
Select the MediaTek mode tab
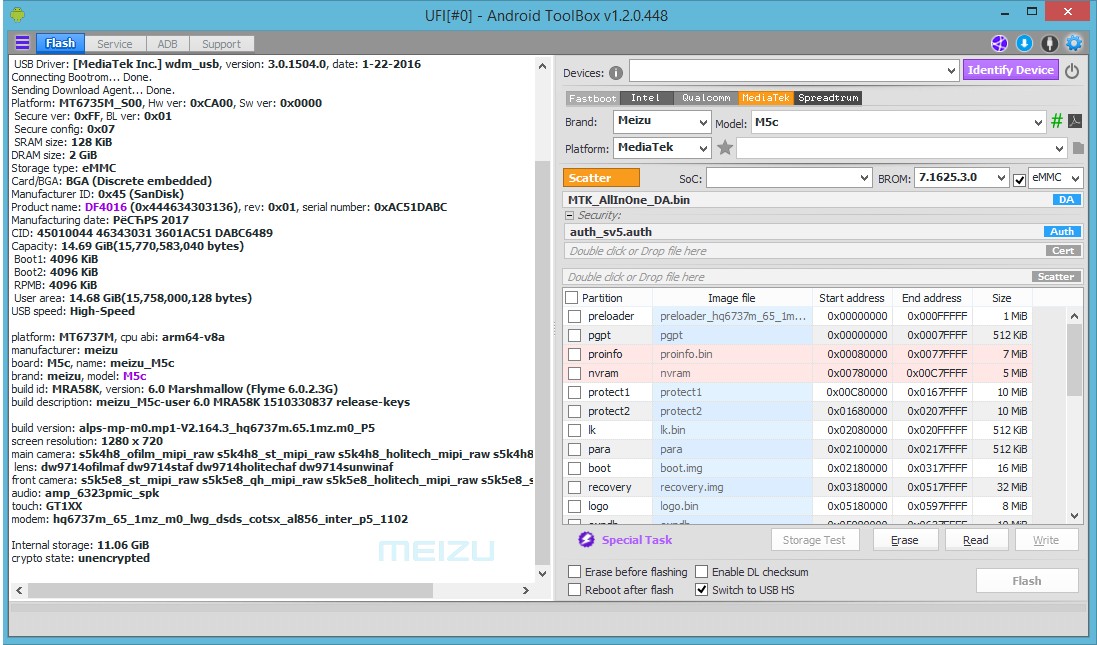pyautogui.click(x=765, y=98)
